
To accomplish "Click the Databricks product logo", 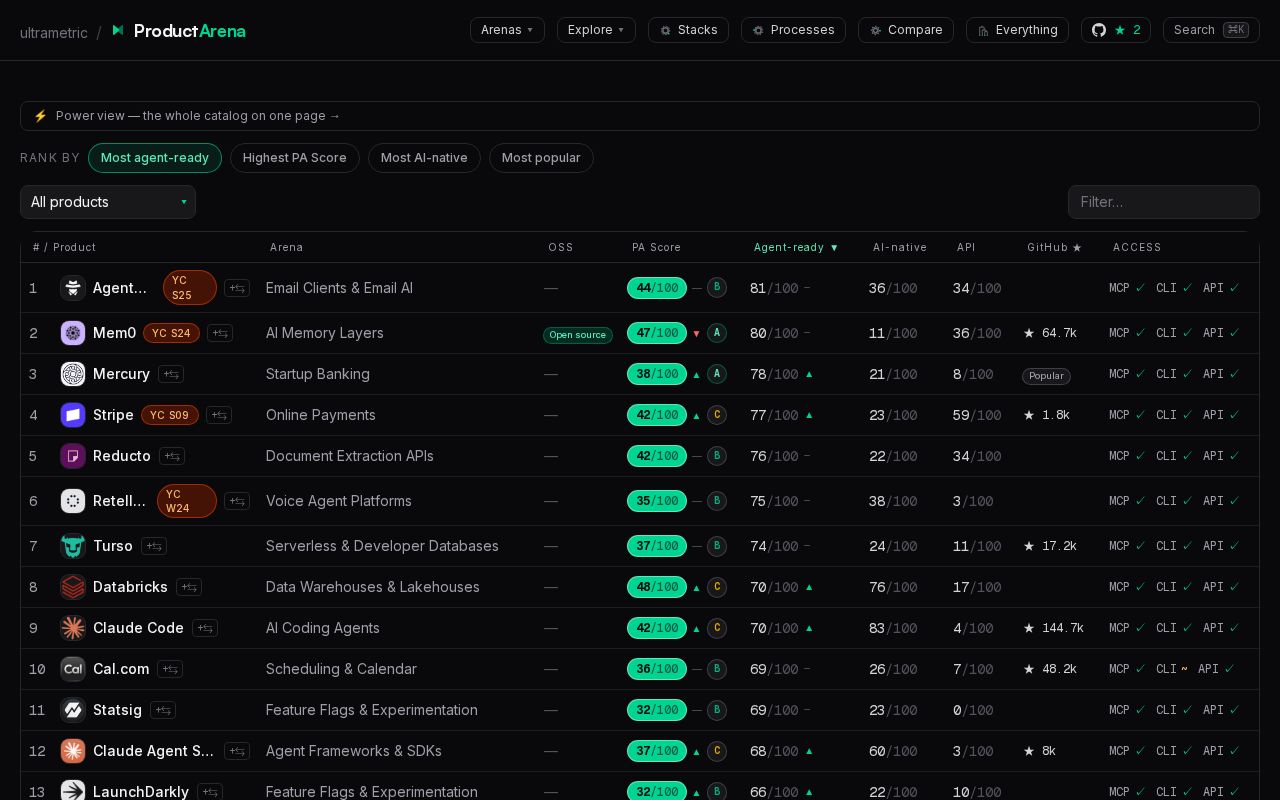I will pyautogui.click(x=73, y=587).
